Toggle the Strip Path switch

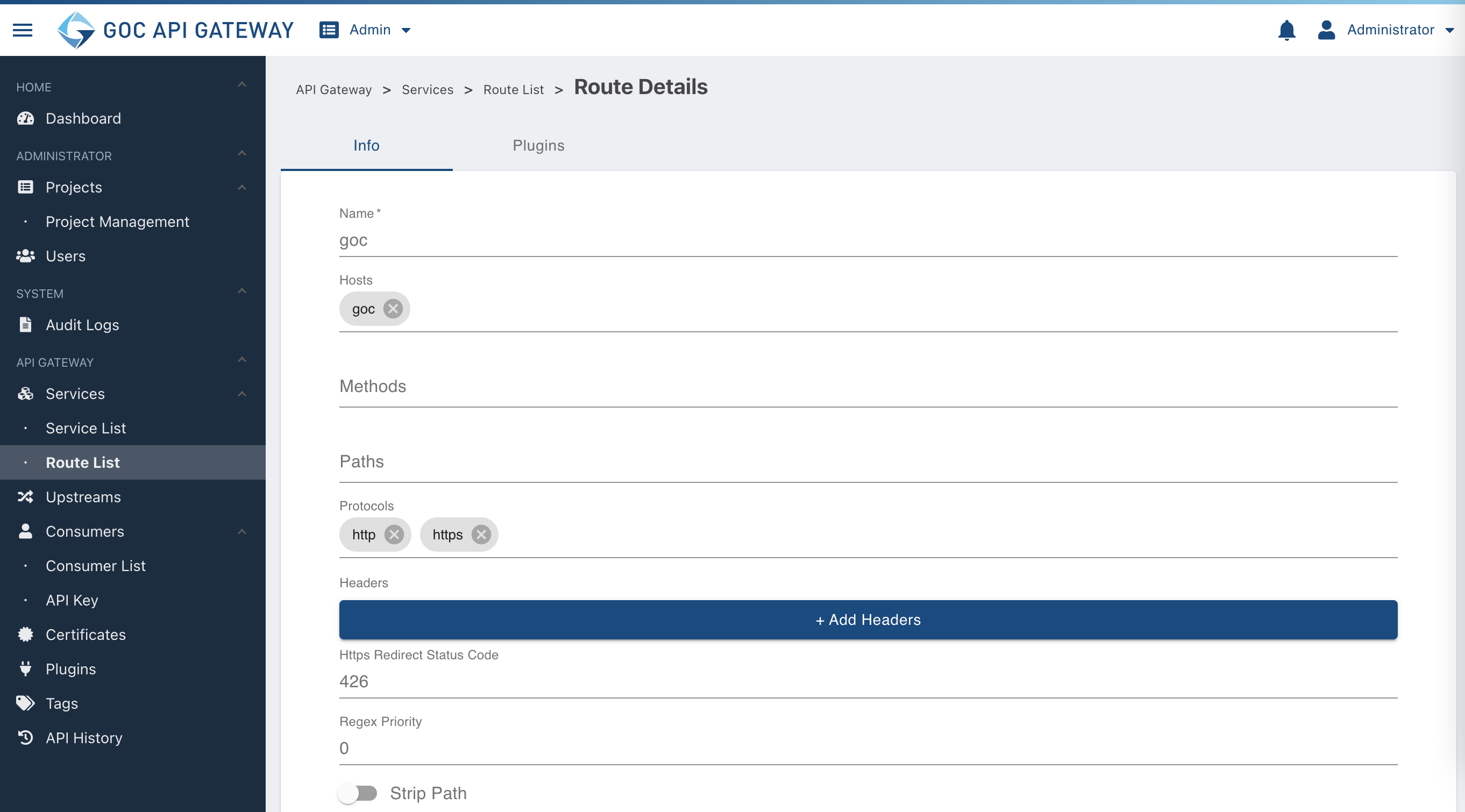pyautogui.click(x=357, y=793)
